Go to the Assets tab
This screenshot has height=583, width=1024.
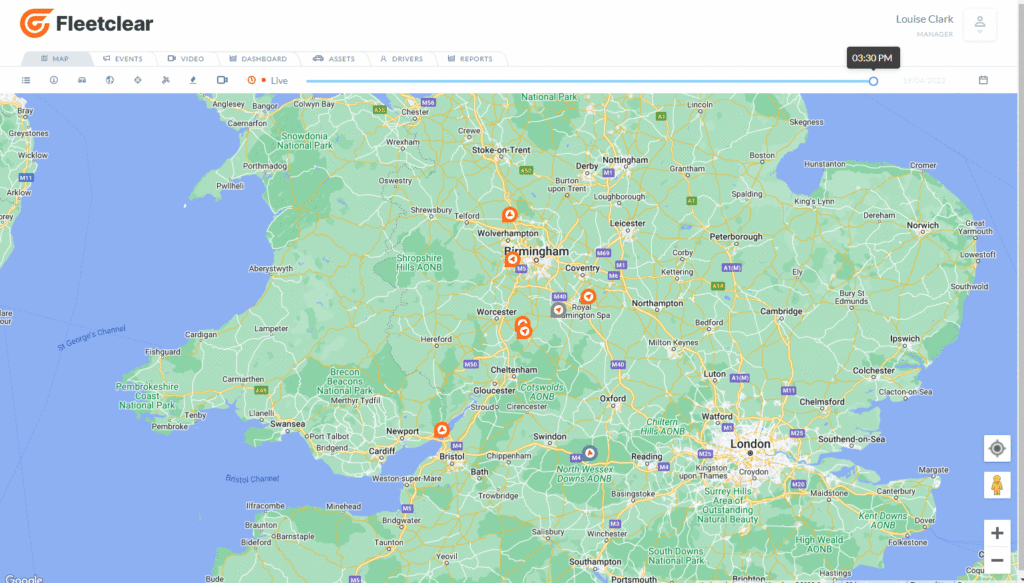(x=334, y=59)
